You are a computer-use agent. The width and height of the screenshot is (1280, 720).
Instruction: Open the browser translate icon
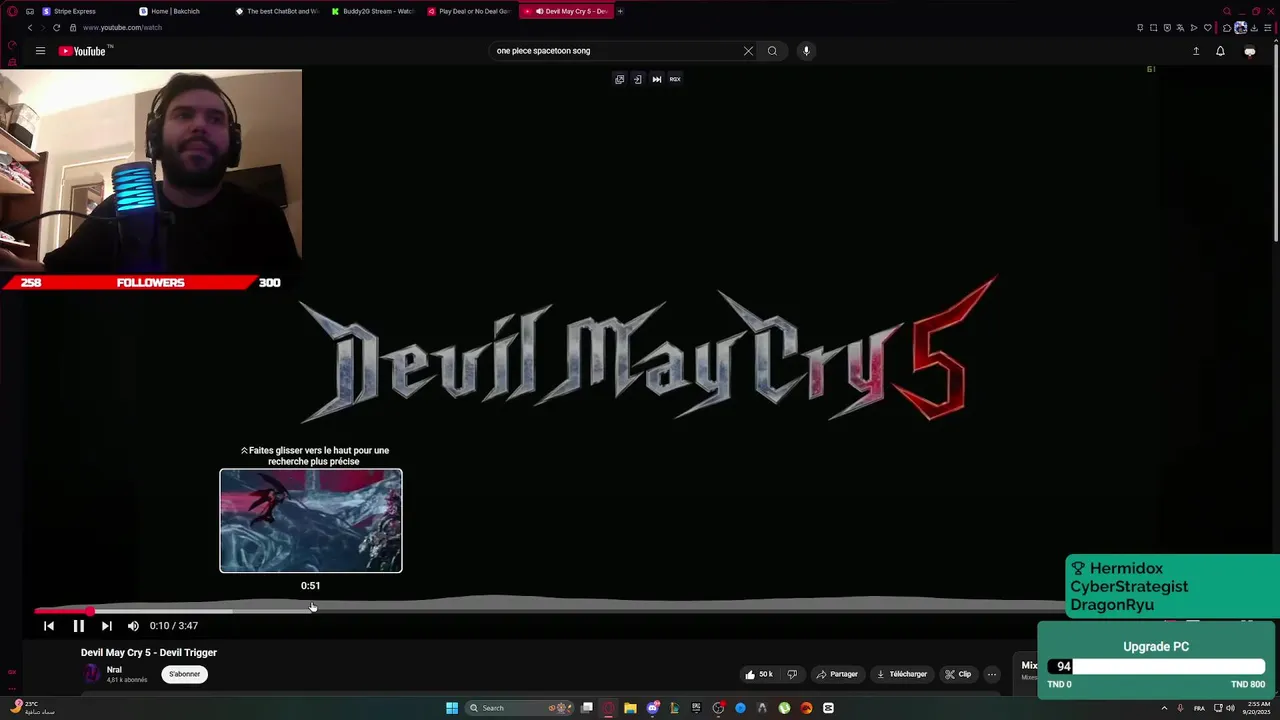(x=1180, y=28)
